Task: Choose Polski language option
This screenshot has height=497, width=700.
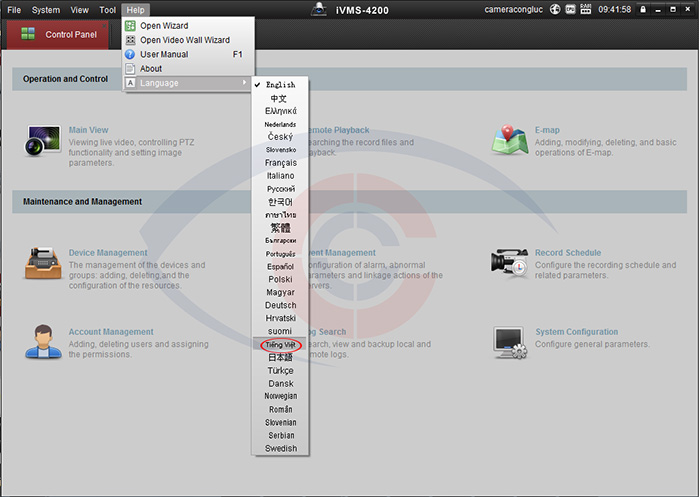Action: pos(280,279)
